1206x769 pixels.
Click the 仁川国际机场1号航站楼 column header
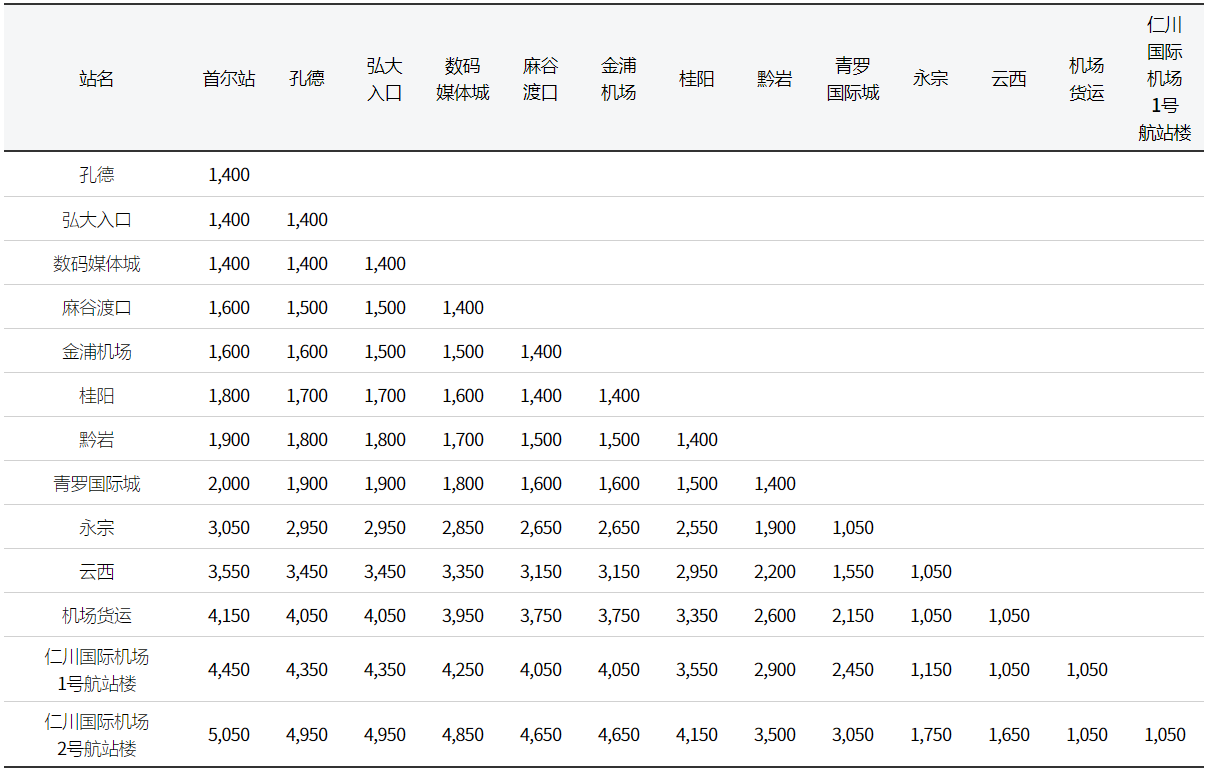click(1165, 79)
